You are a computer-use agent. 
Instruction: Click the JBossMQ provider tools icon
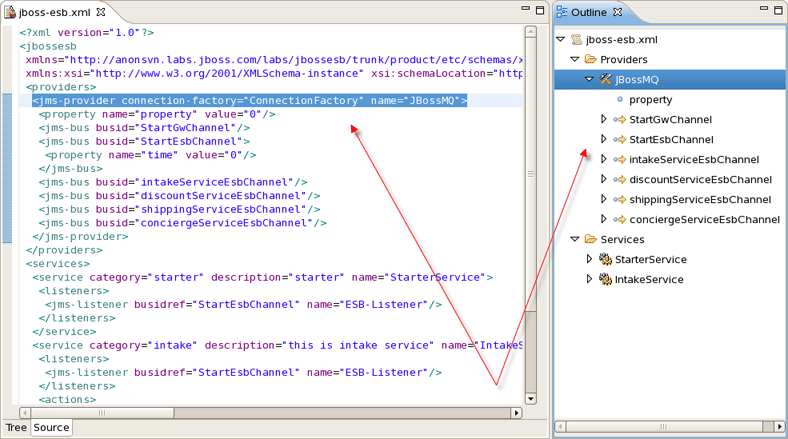point(606,80)
